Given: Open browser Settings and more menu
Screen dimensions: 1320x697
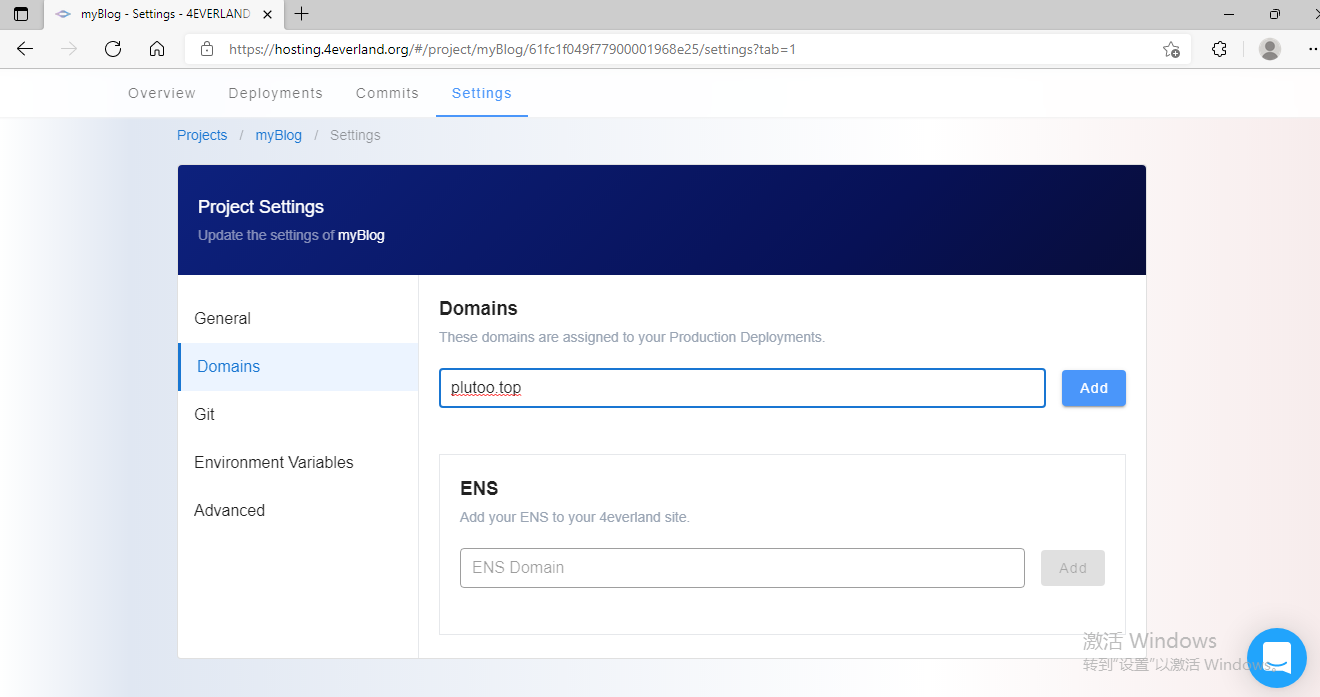Looking at the screenshot, I should click(x=1313, y=49).
